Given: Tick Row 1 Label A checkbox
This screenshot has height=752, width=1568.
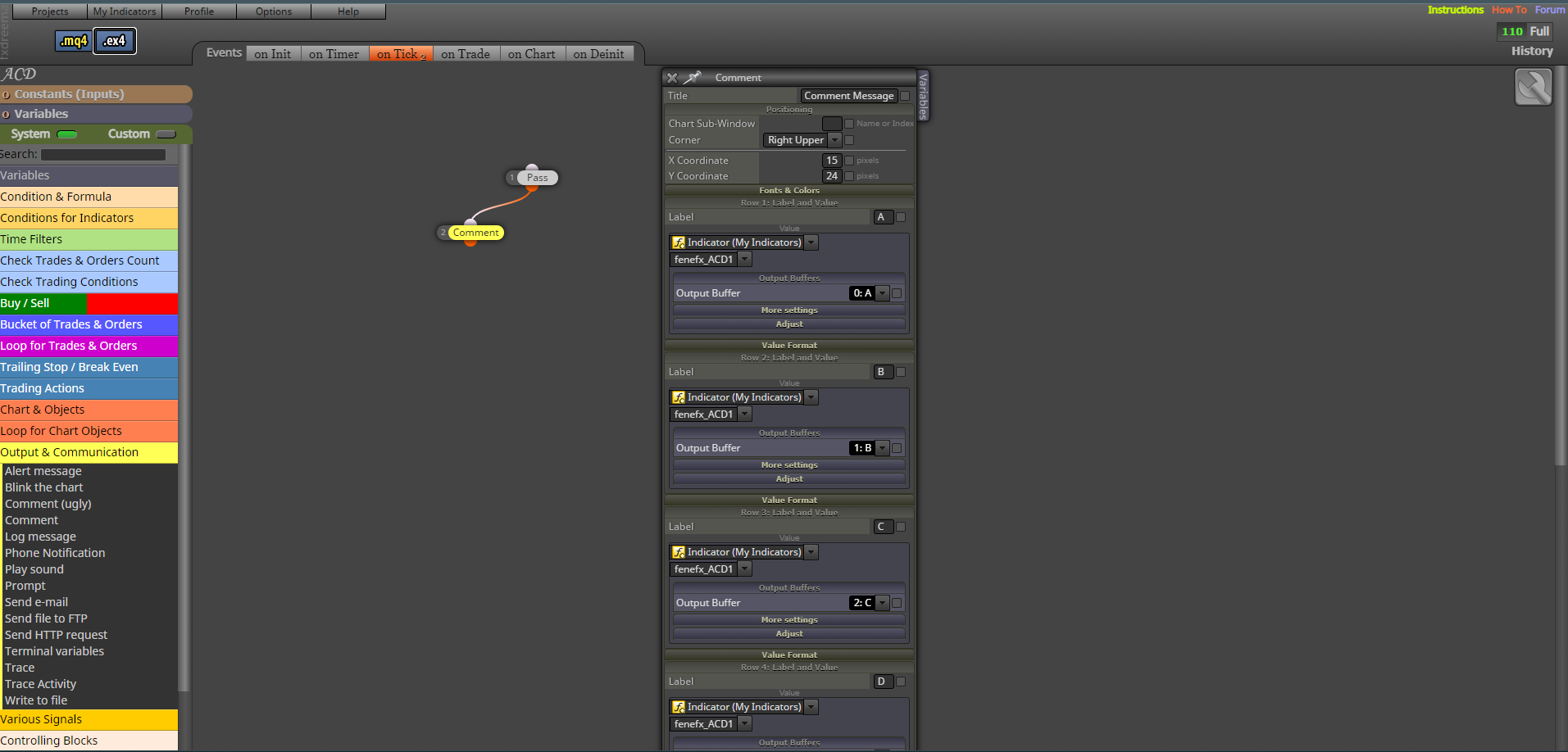Looking at the screenshot, I should 901,217.
